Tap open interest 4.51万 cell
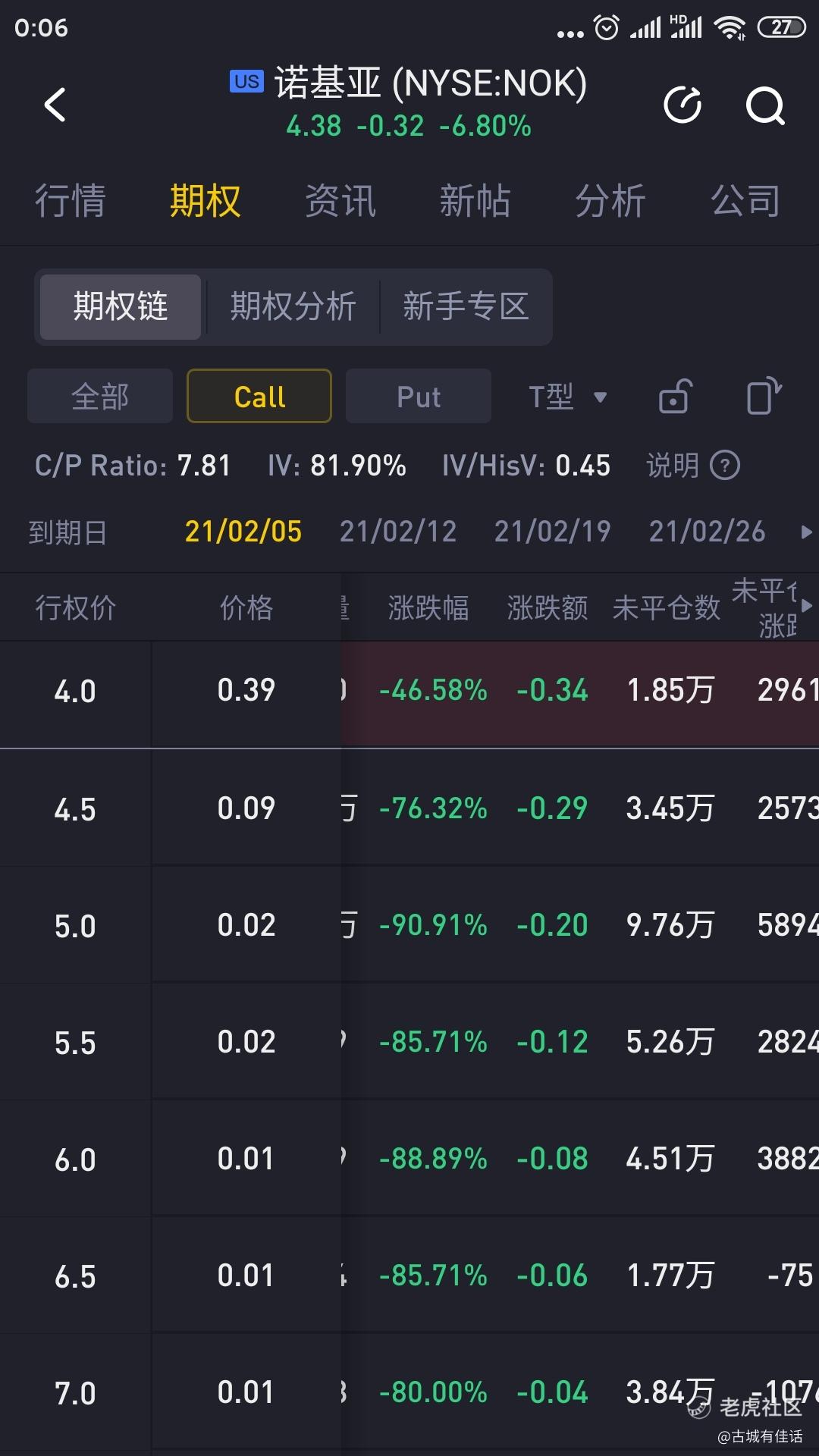 pyautogui.click(x=670, y=1159)
